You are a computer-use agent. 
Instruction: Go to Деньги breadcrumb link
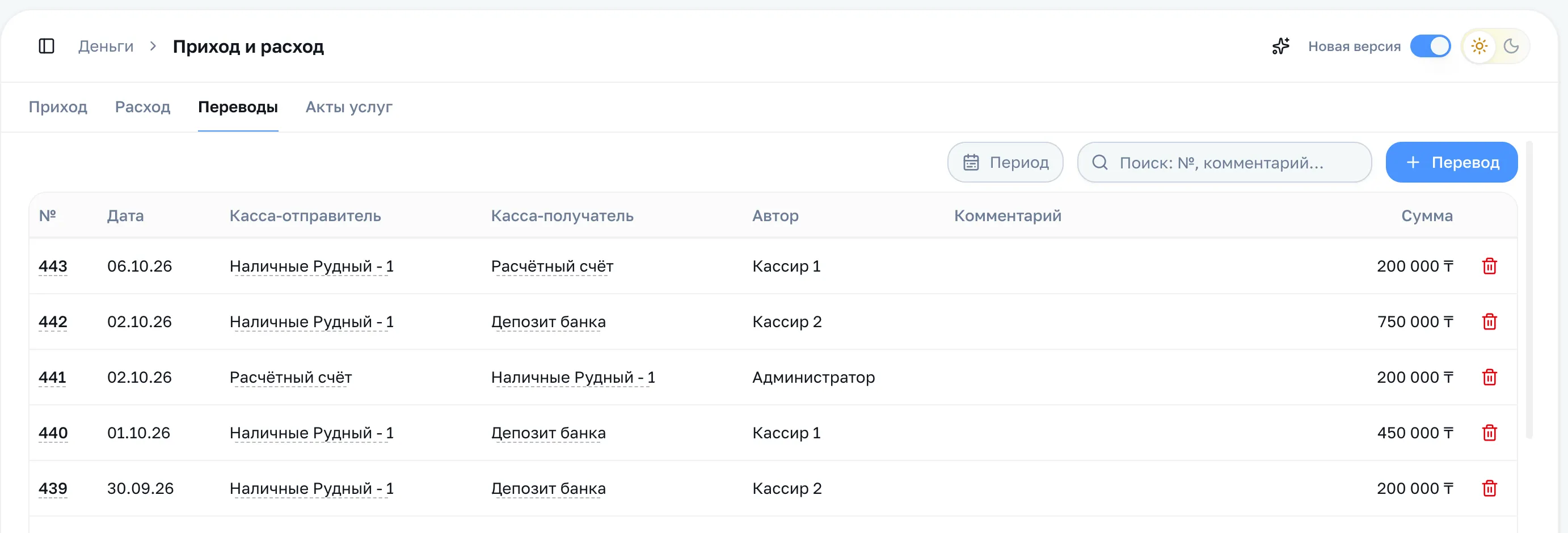coord(106,46)
